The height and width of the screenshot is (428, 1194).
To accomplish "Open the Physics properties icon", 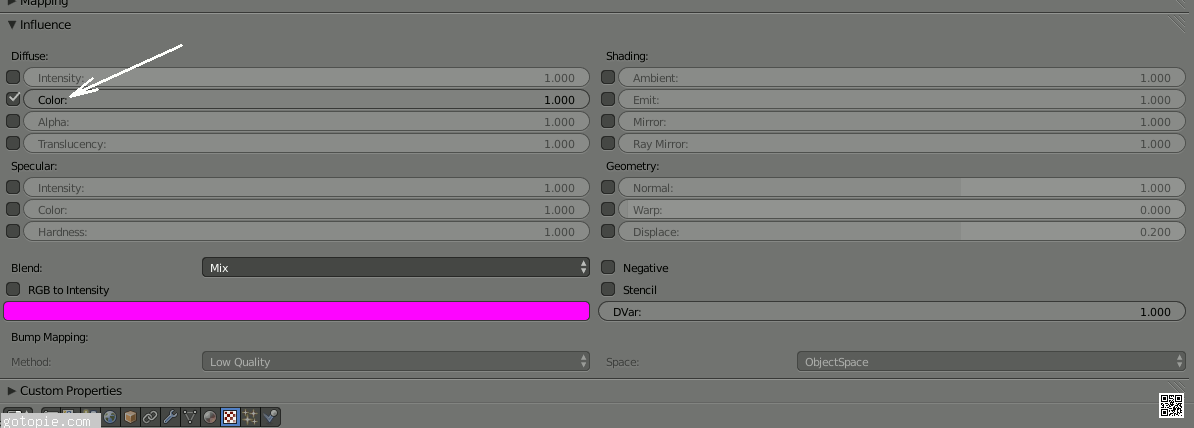I will click(x=270, y=417).
